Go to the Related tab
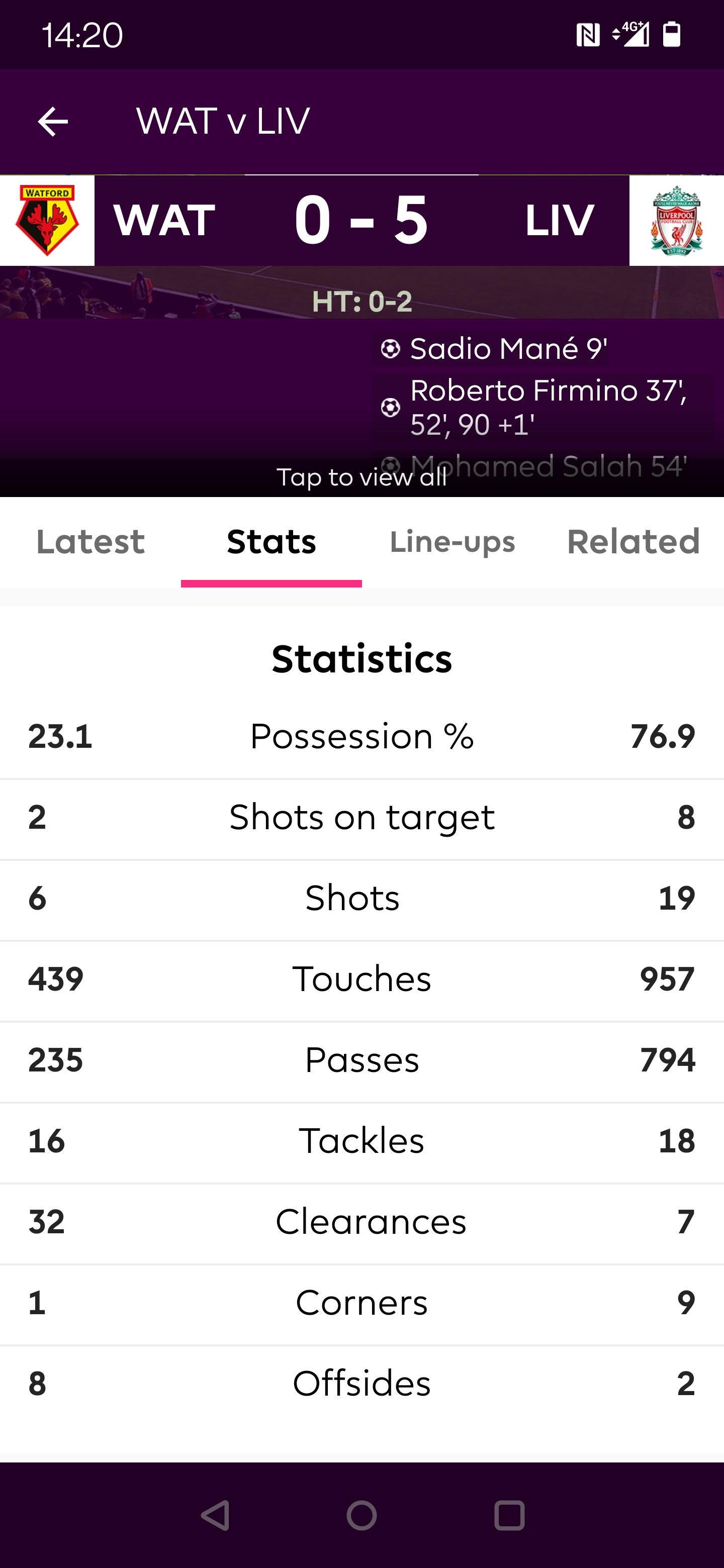 633,542
